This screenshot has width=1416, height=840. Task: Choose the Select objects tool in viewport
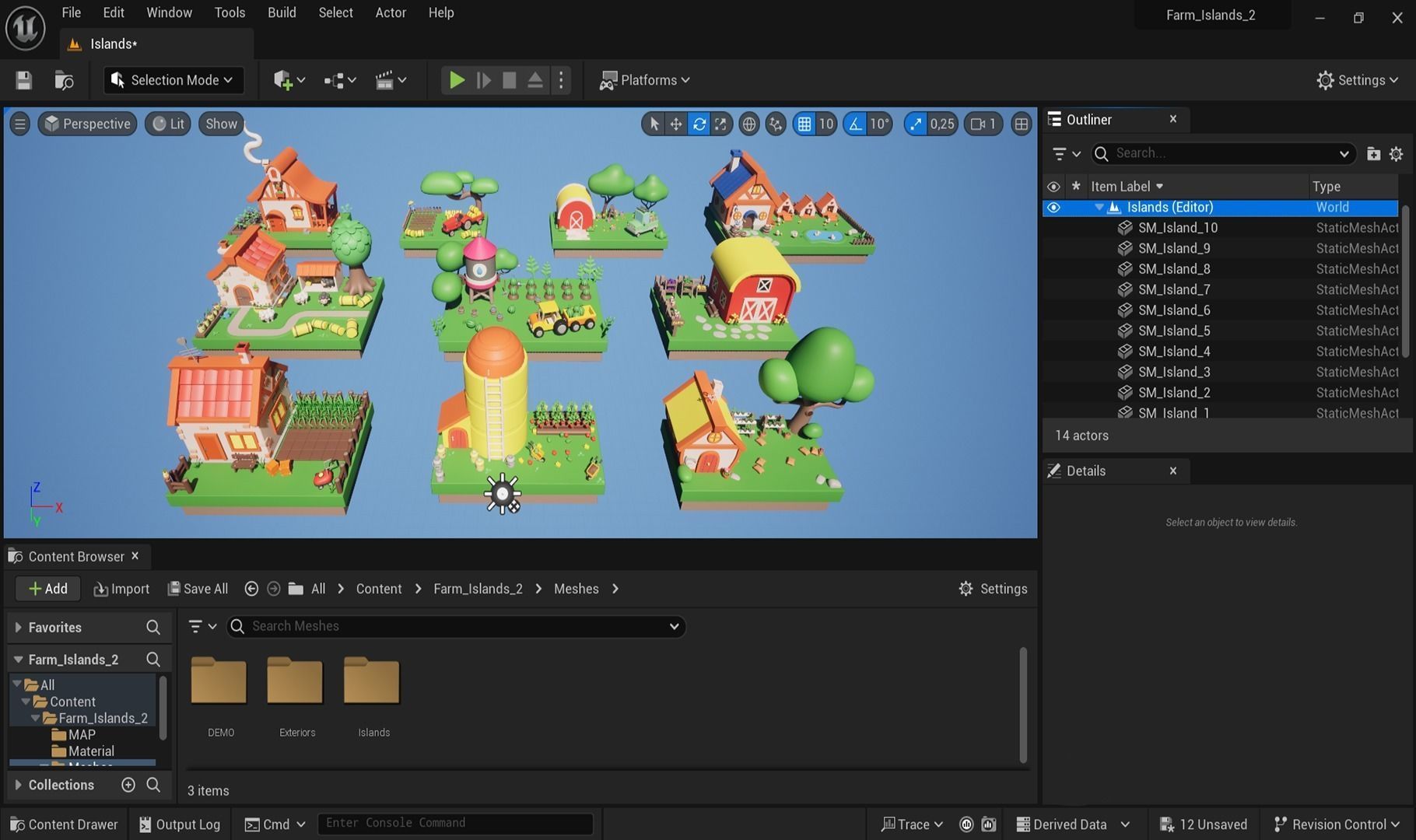point(654,124)
